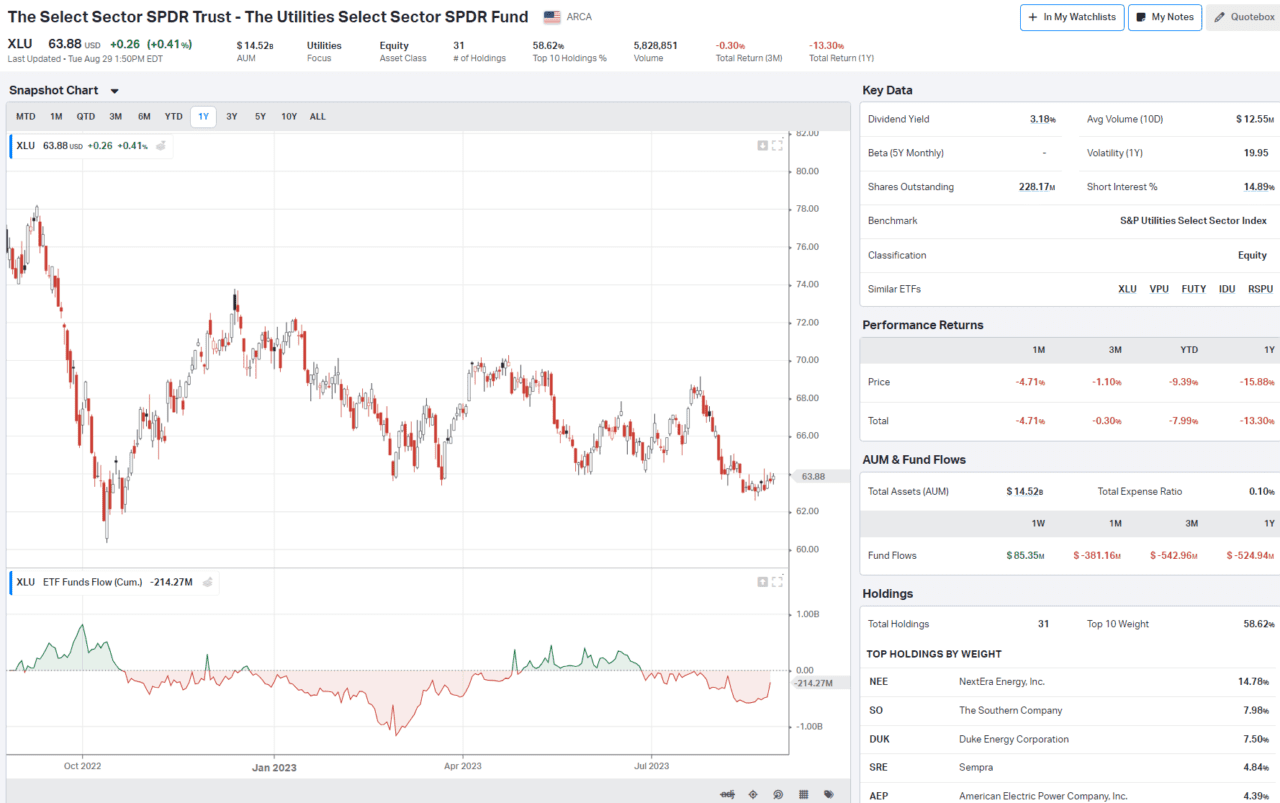The height and width of the screenshot is (803, 1280).
Task: Open My Notes
Action: pos(1164,17)
